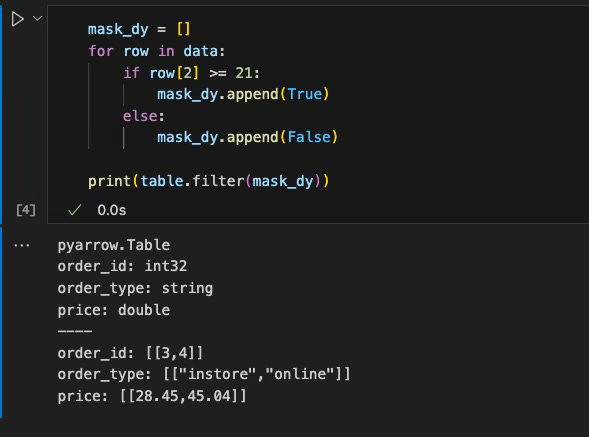589x437 pixels.
Task: Click the 'for row in data:' line
Action: (156, 51)
